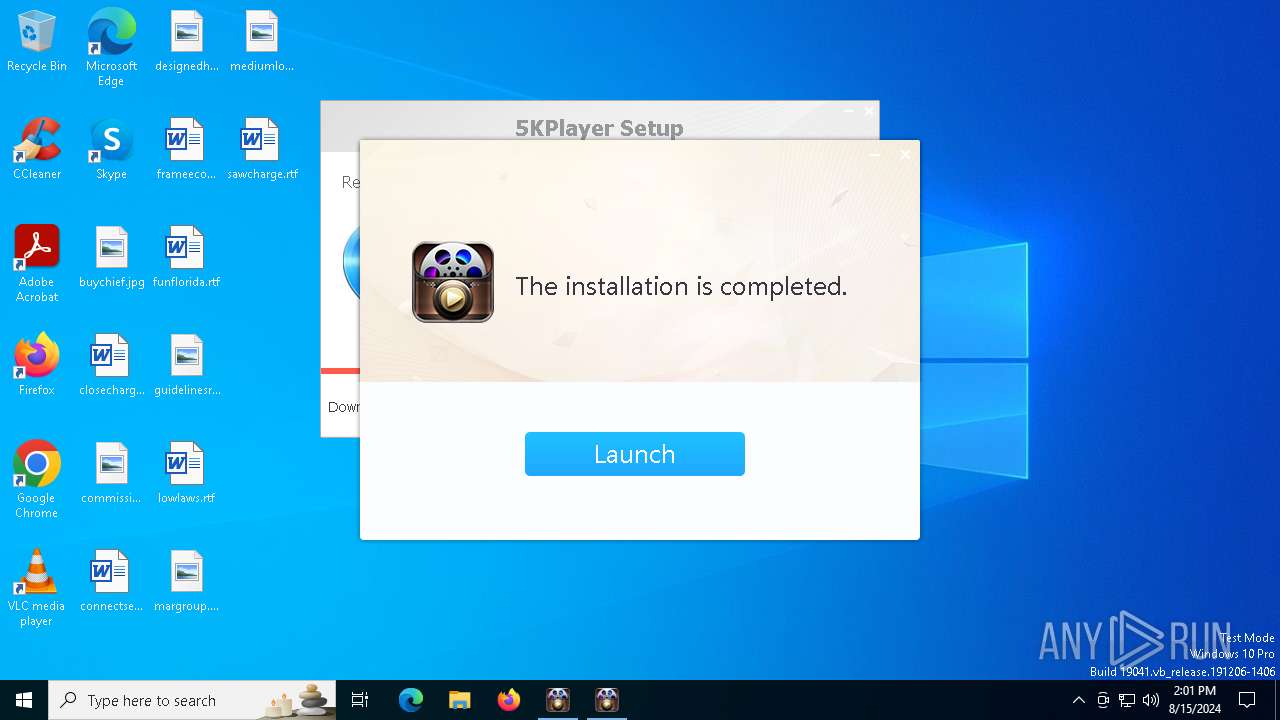Open Task View from the taskbar
The width and height of the screenshot is (1280, 720).
(360, 700)
